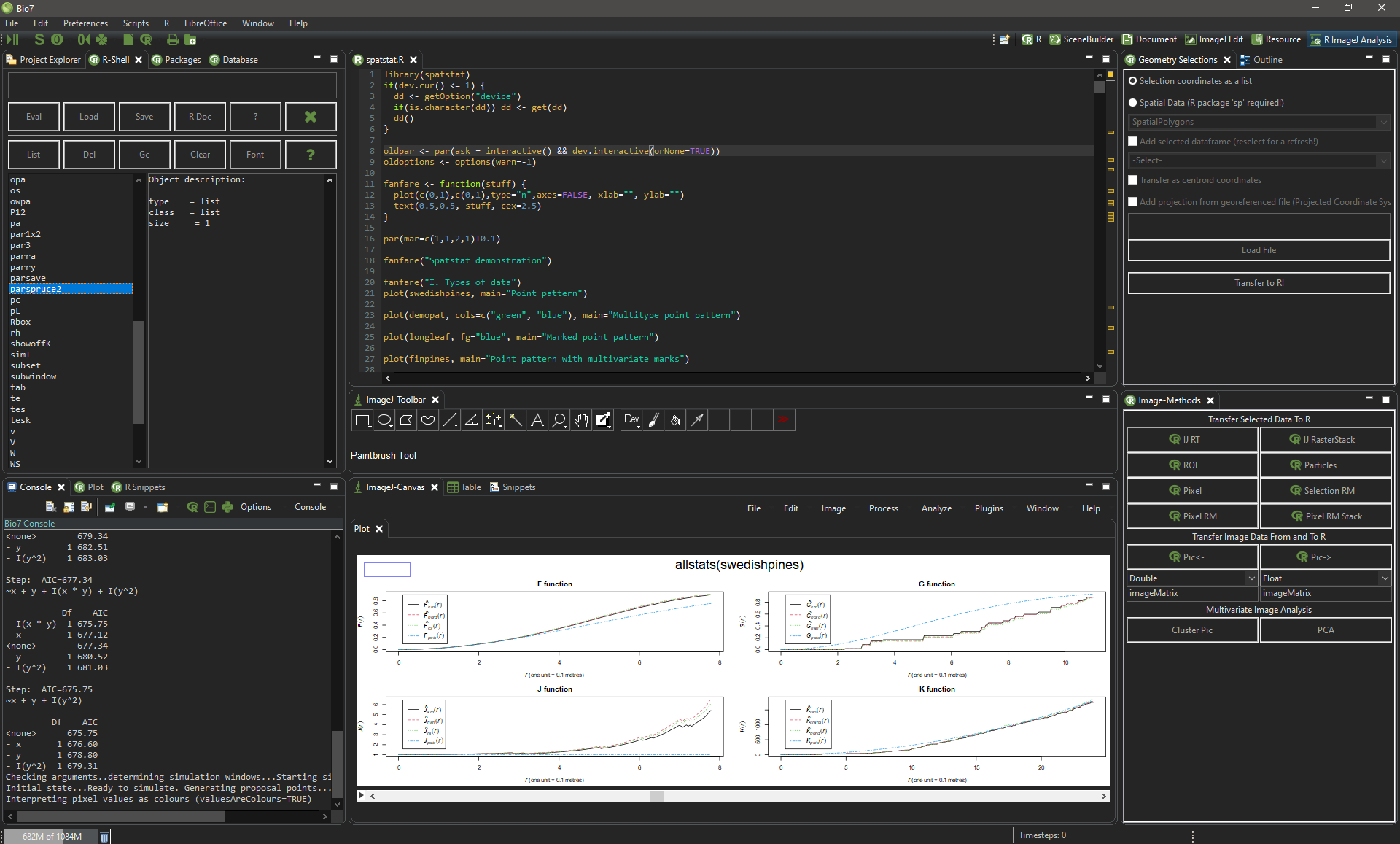Viewport: 1400px width, 844px height.
Task: Open the SpatialPolygons dropdown
Action: (1259, 122)
